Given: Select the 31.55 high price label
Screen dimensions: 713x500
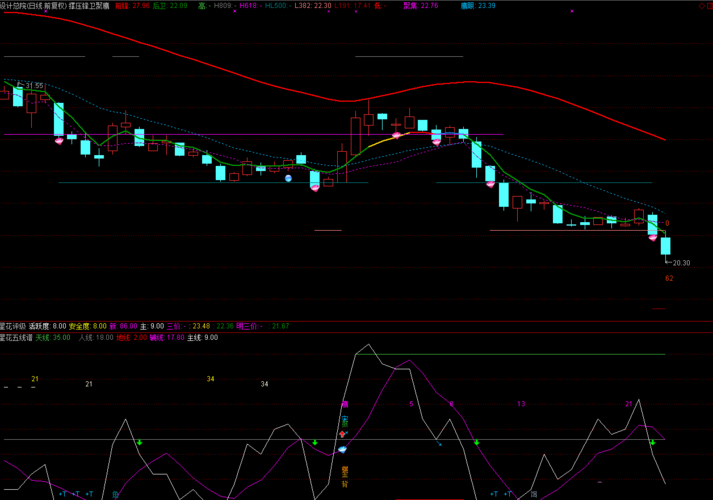Looking at the screenshot, I should point(35,86).
